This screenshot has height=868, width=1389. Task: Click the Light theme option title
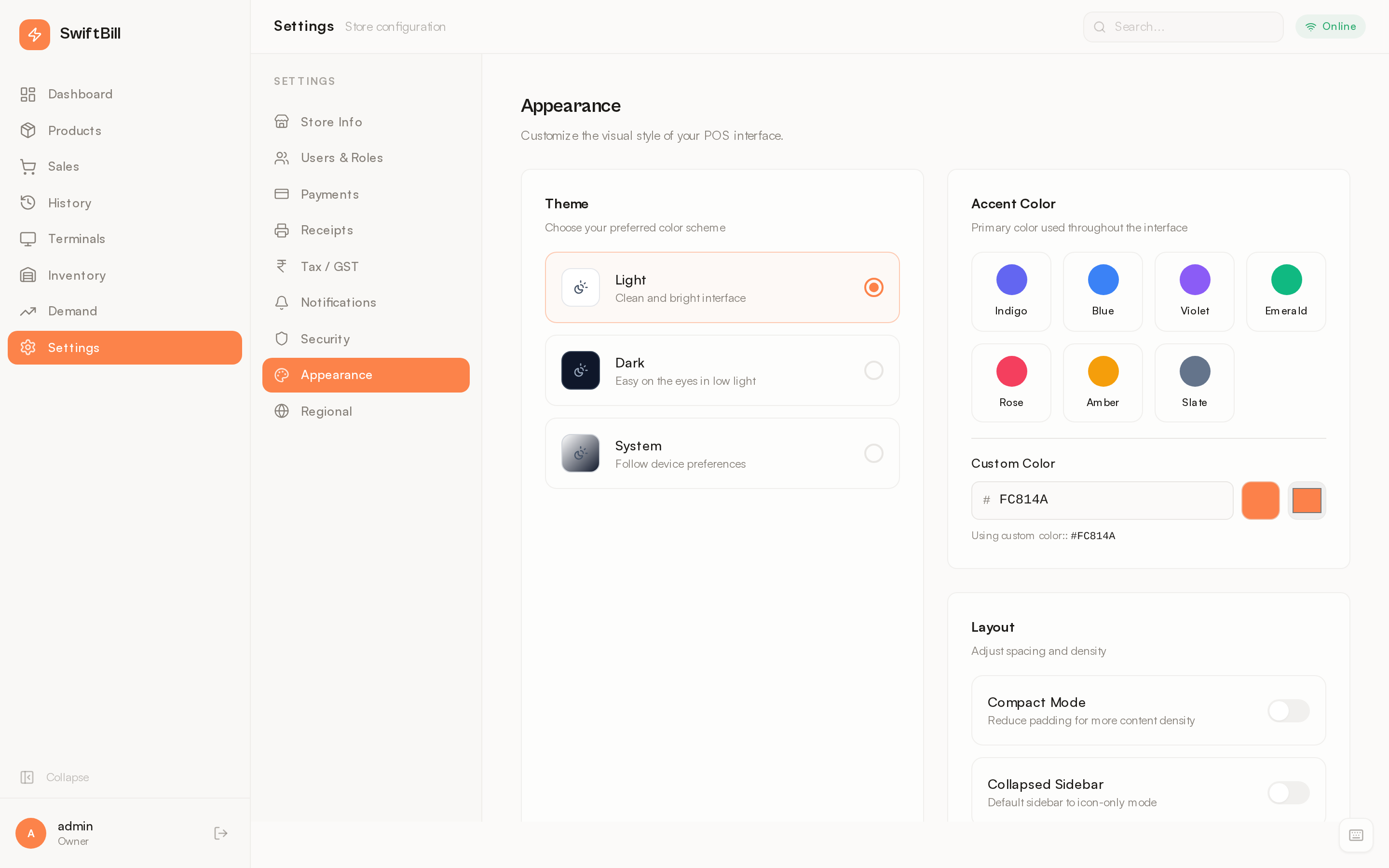(630, 280)
